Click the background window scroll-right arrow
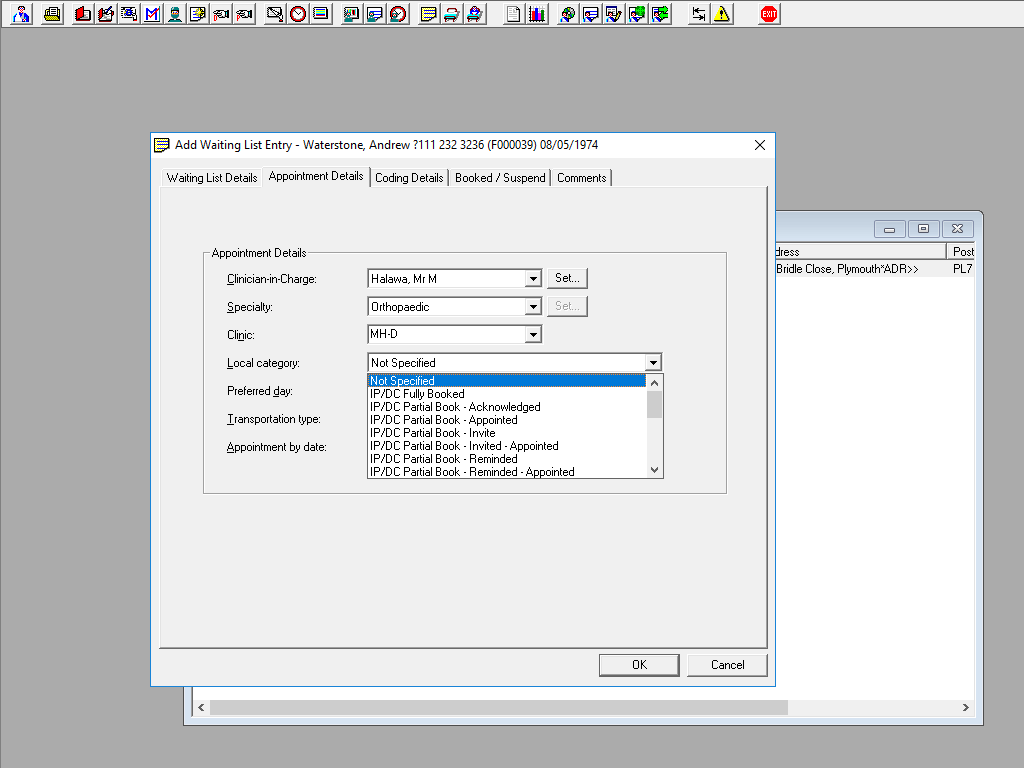Image resolution: width=1024 pixels, height=768 pixels. [965, 707]
